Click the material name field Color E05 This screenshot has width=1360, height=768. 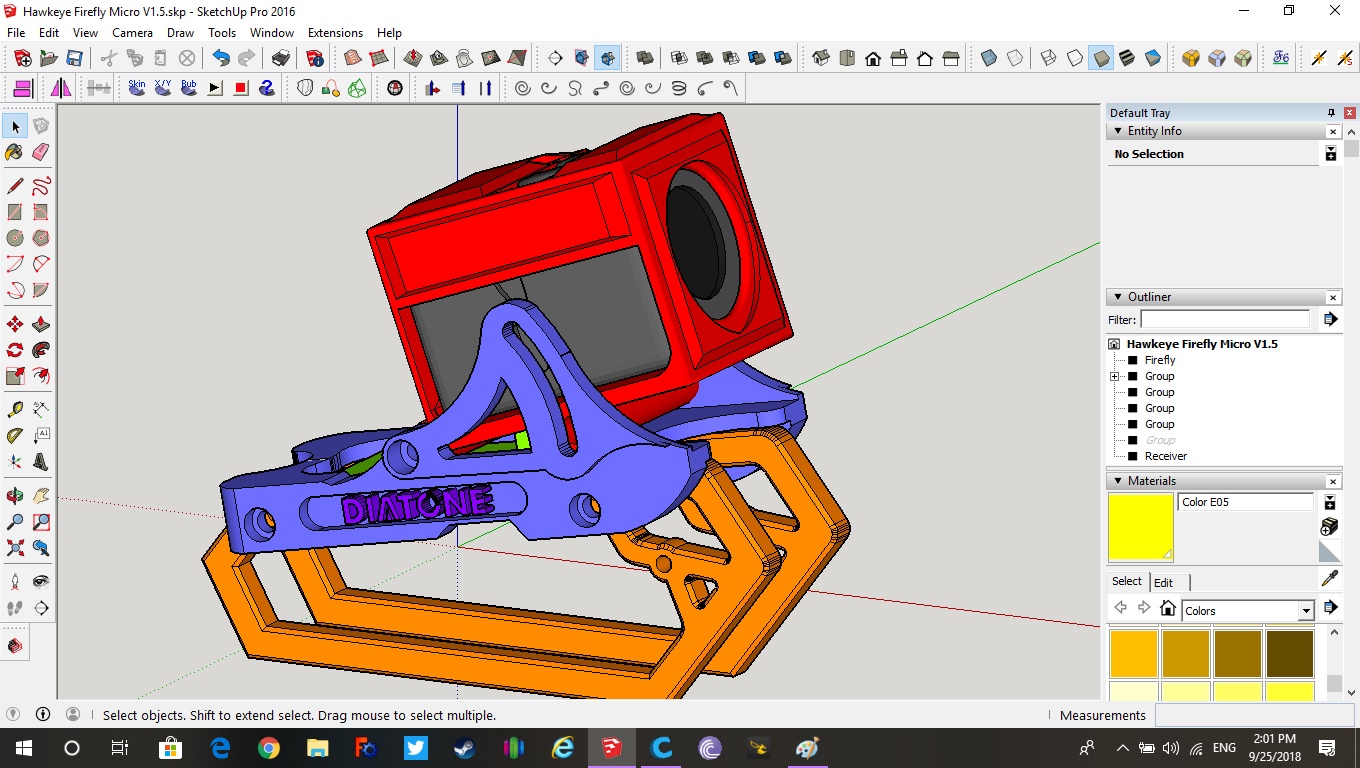point(1245,502)
